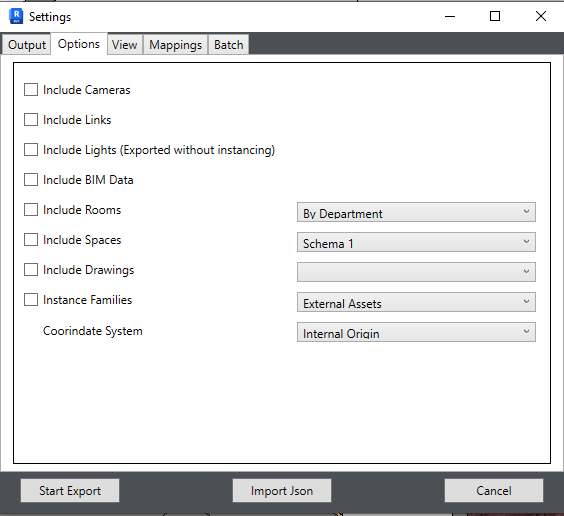Open the View tab

click(x=124, y=45)
